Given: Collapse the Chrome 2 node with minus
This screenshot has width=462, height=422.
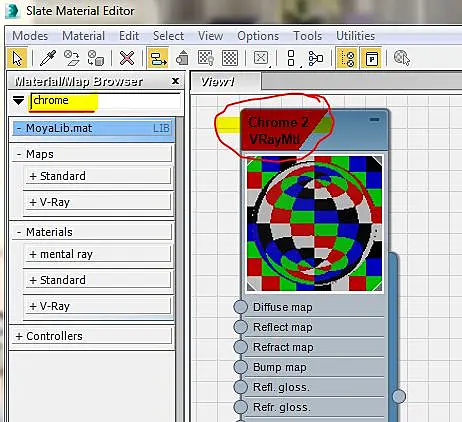Looking at the screenshot, I should click(375, 119).
